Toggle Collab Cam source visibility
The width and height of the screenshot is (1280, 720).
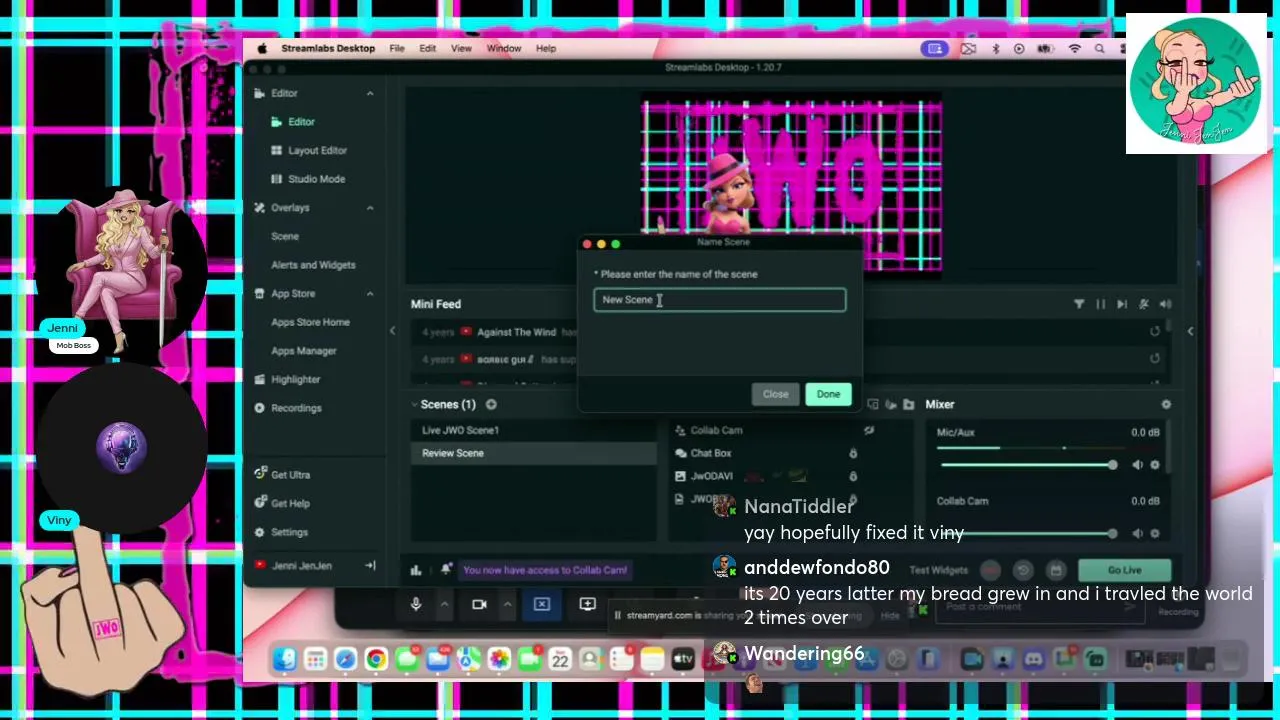coord(869,430)
